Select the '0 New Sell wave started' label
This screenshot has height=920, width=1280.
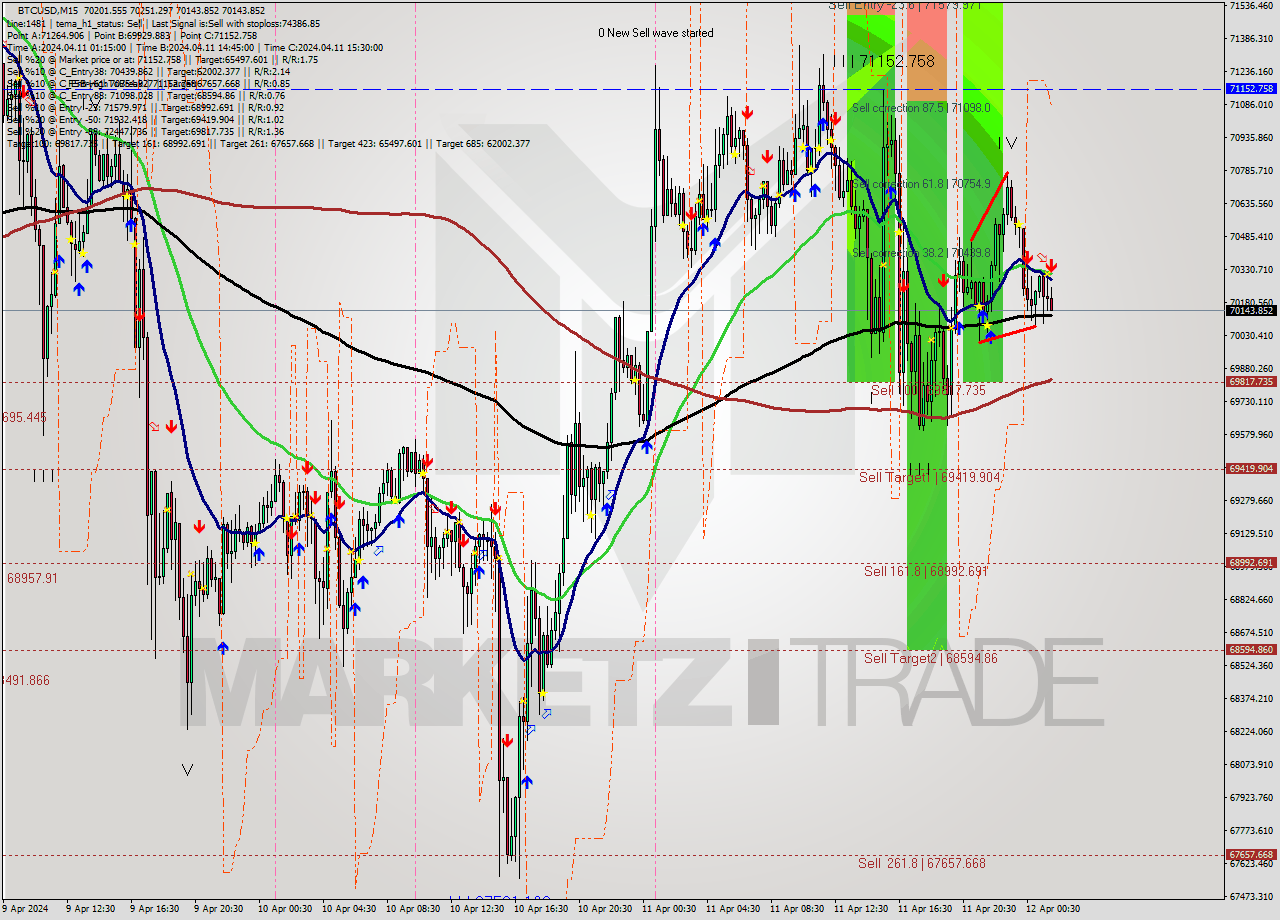point(656,33)
